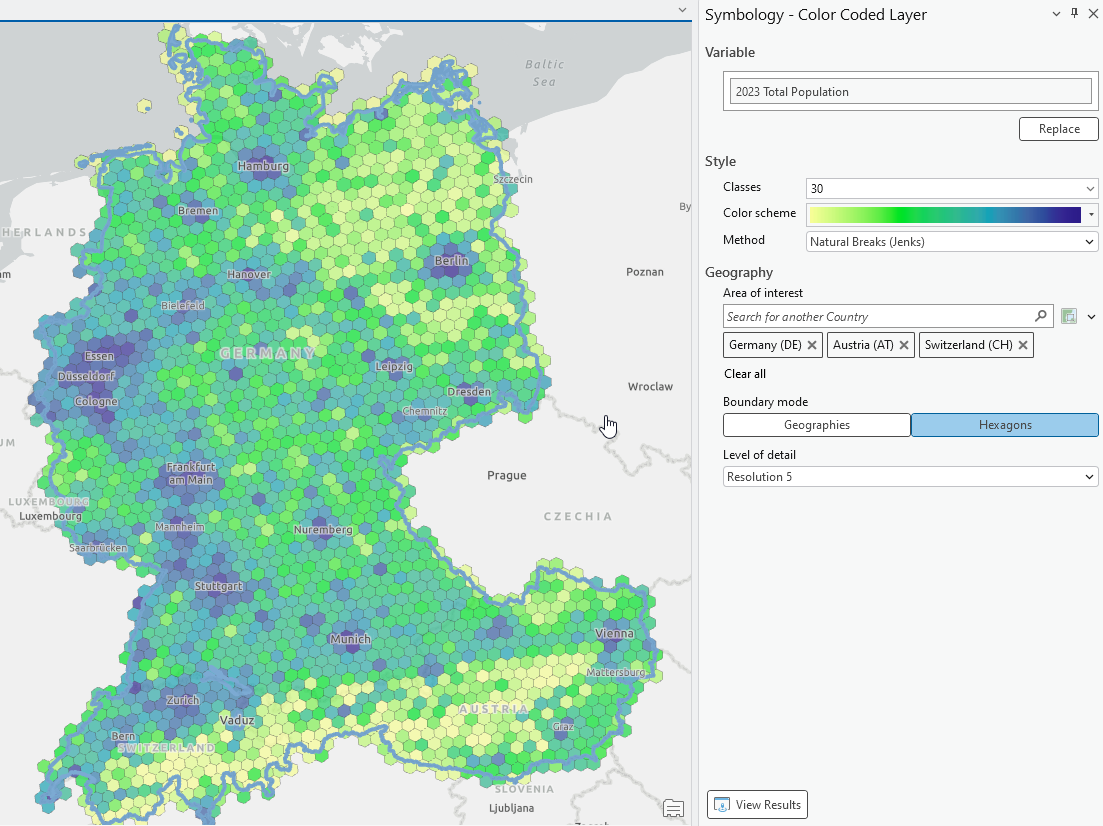
Task: Open the yellow-green-blue color scheme ramp
Action: tap(952, 215)
